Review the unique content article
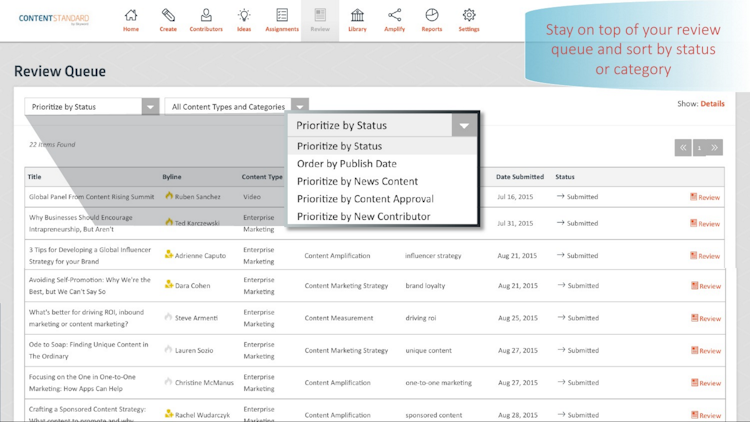 click(706, 351)
